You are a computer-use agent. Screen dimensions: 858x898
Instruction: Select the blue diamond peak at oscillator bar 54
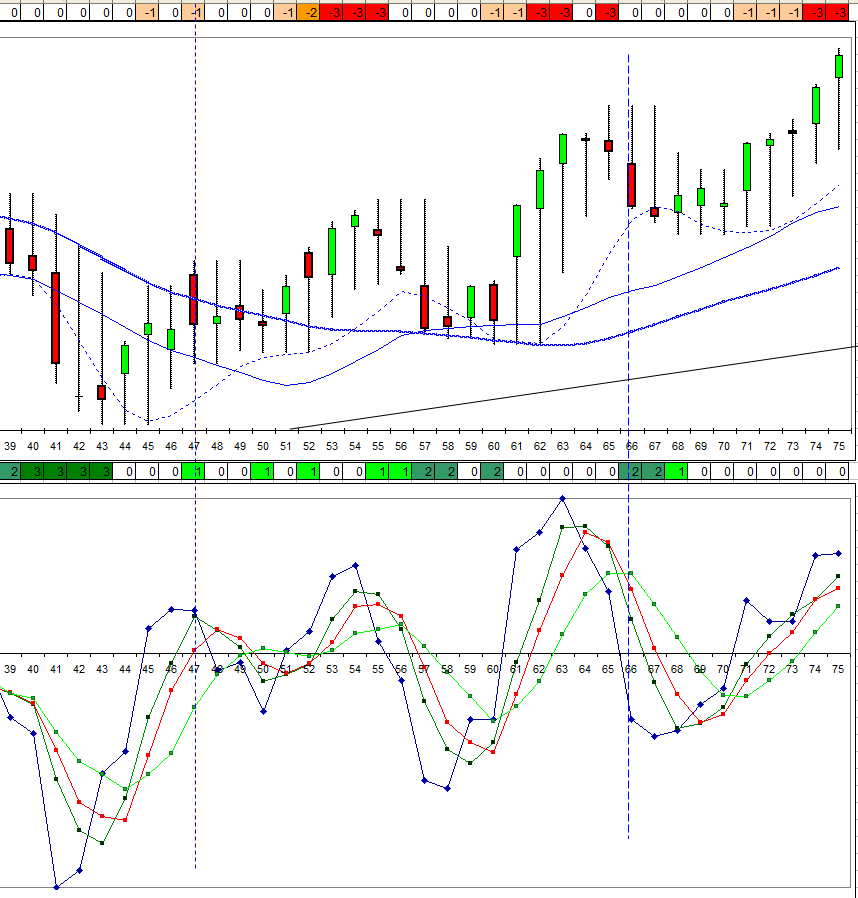tap(355, 565)
